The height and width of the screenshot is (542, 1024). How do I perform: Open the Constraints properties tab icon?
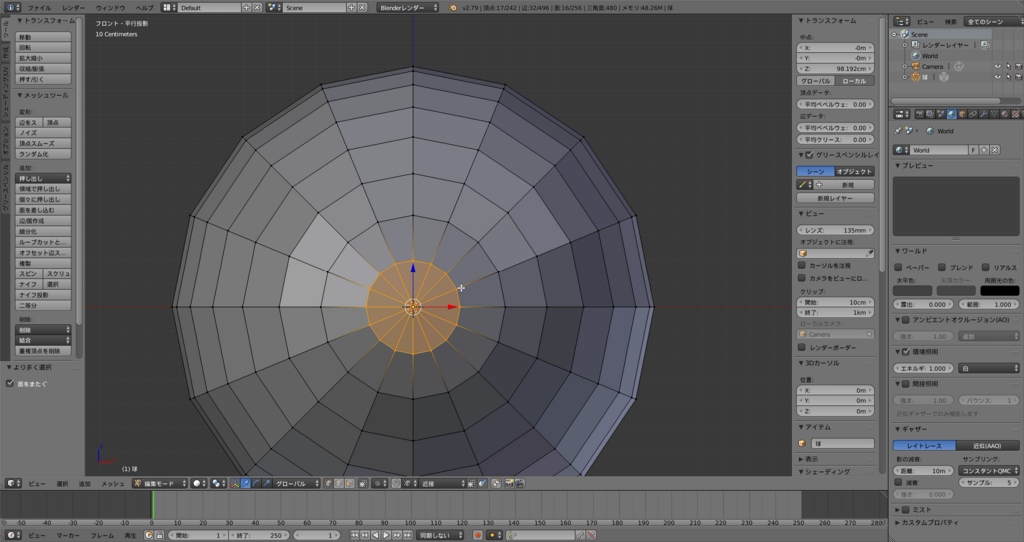[x=973, y=114]
